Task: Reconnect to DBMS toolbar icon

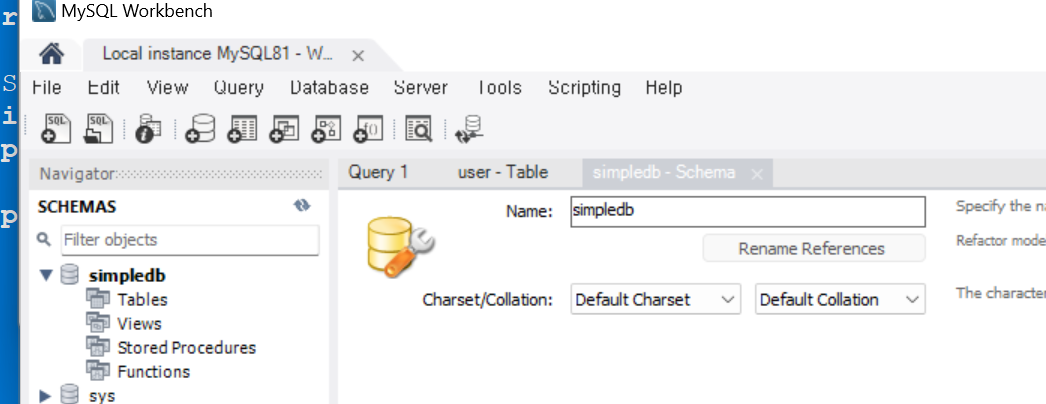Action: click(470, 129)
